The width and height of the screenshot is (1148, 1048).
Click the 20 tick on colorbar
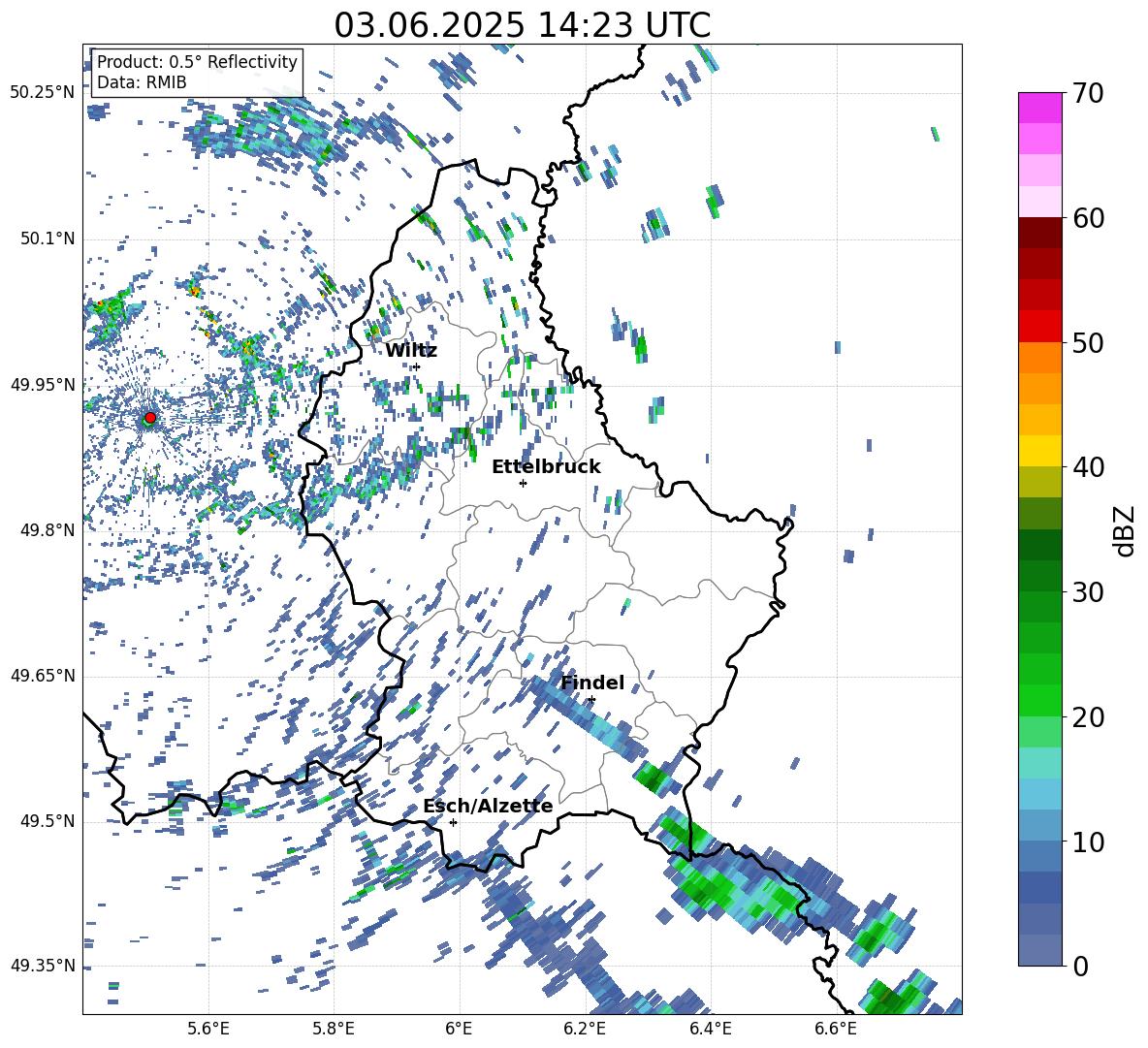pyautogui.click(x=1087, y=717)
